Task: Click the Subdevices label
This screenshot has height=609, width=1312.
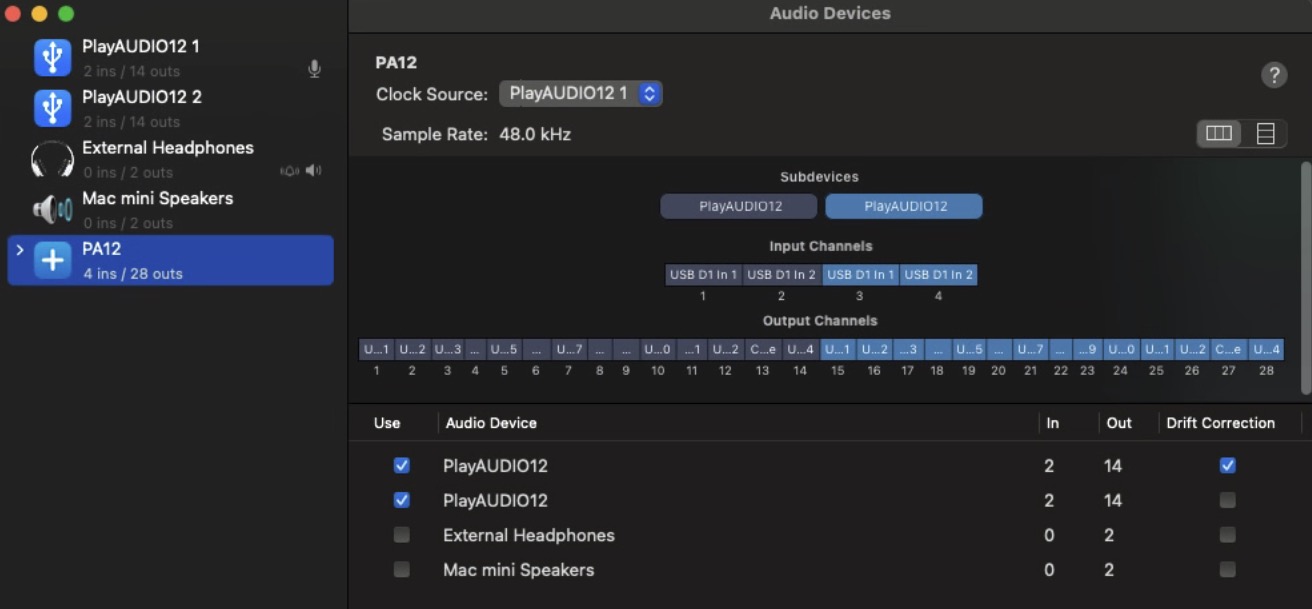Action: click(x=820, y=177)
